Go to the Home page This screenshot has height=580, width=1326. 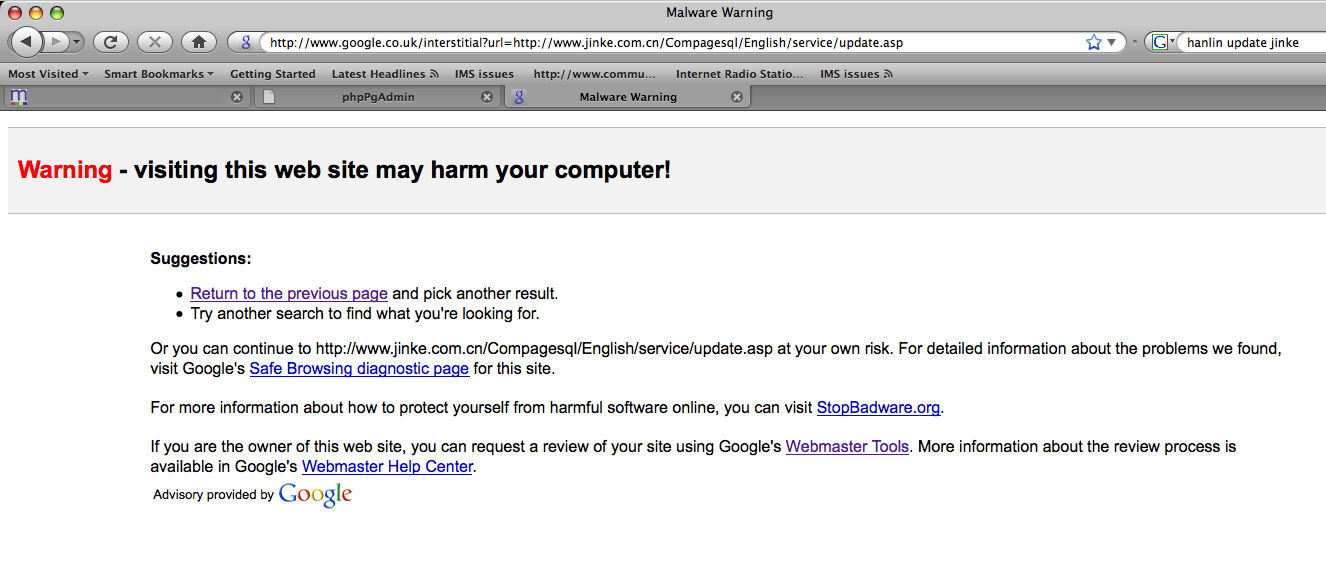point(198,42)
